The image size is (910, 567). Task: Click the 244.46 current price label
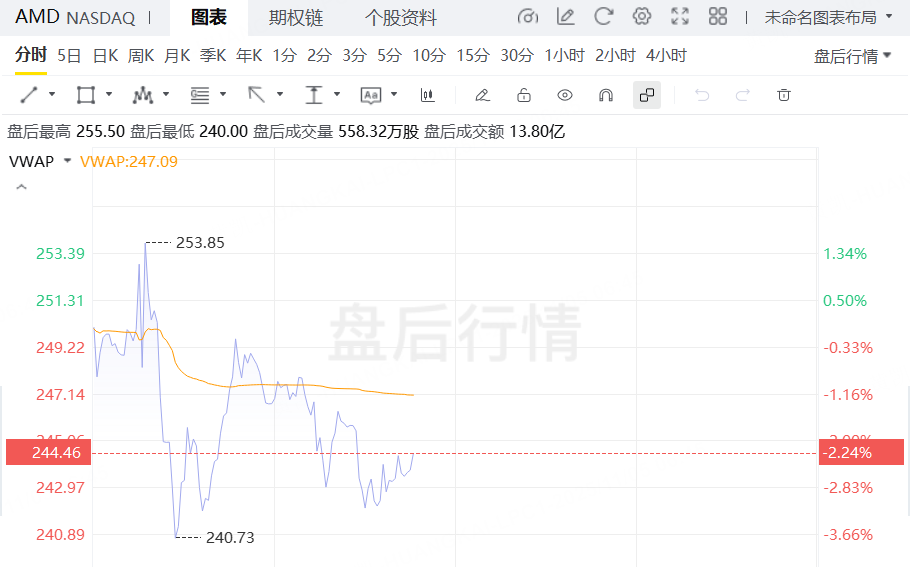[49, 452]
